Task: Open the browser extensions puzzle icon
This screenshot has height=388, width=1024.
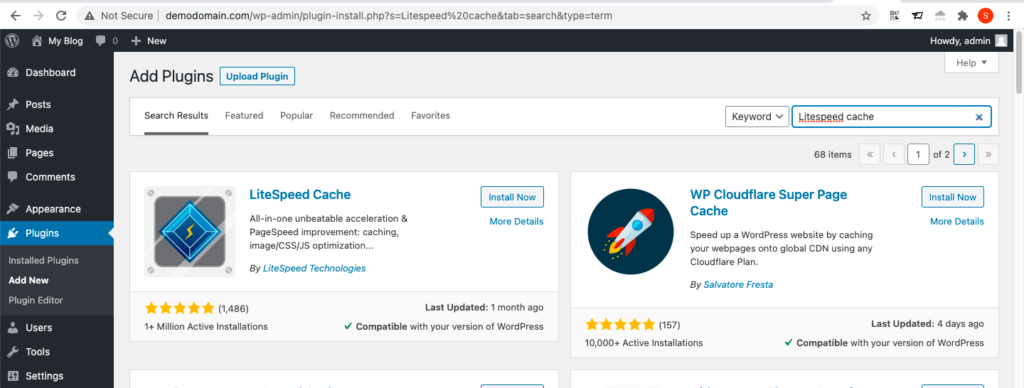Action: tap(963, 16)
